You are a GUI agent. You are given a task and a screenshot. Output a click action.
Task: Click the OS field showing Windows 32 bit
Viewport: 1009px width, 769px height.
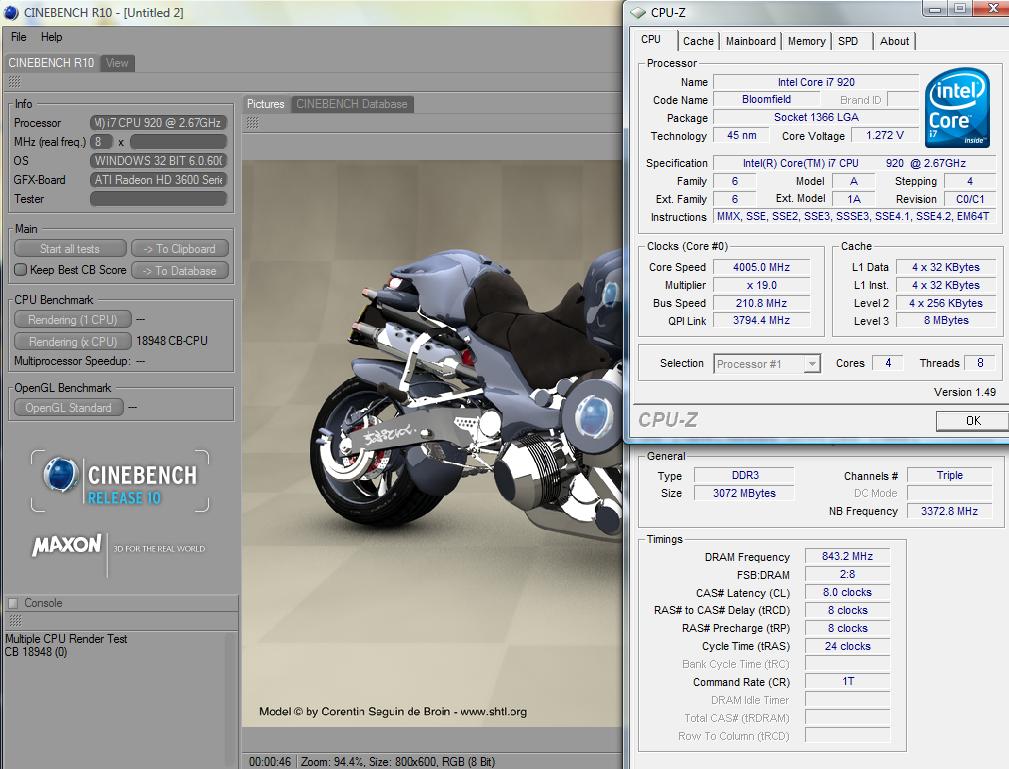click(x=158, y=160)
